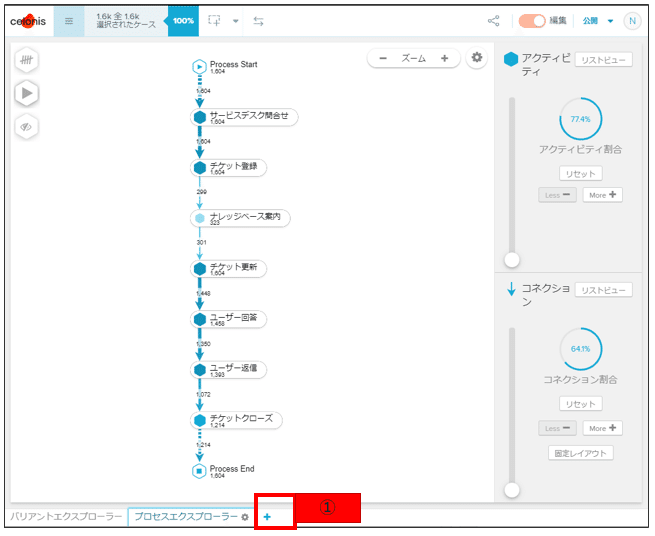Click the share icon

click(x=494, y=21)
